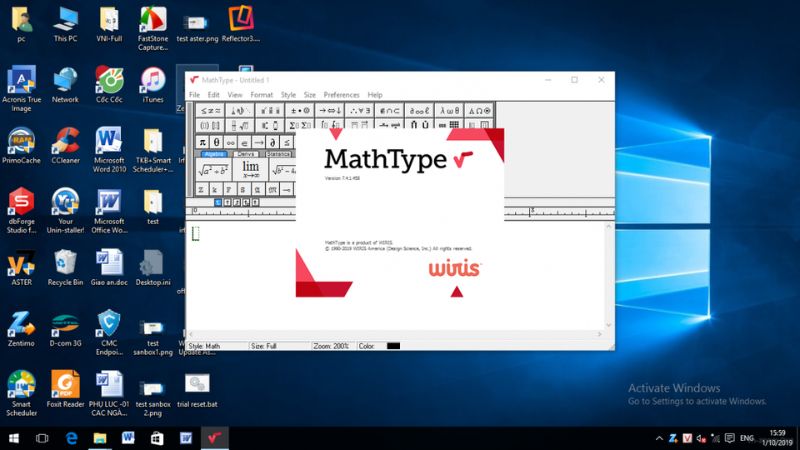Screen dimensions: 800x450
Task: Open the matrix templates palette
Action: click(x=449, y=125)
